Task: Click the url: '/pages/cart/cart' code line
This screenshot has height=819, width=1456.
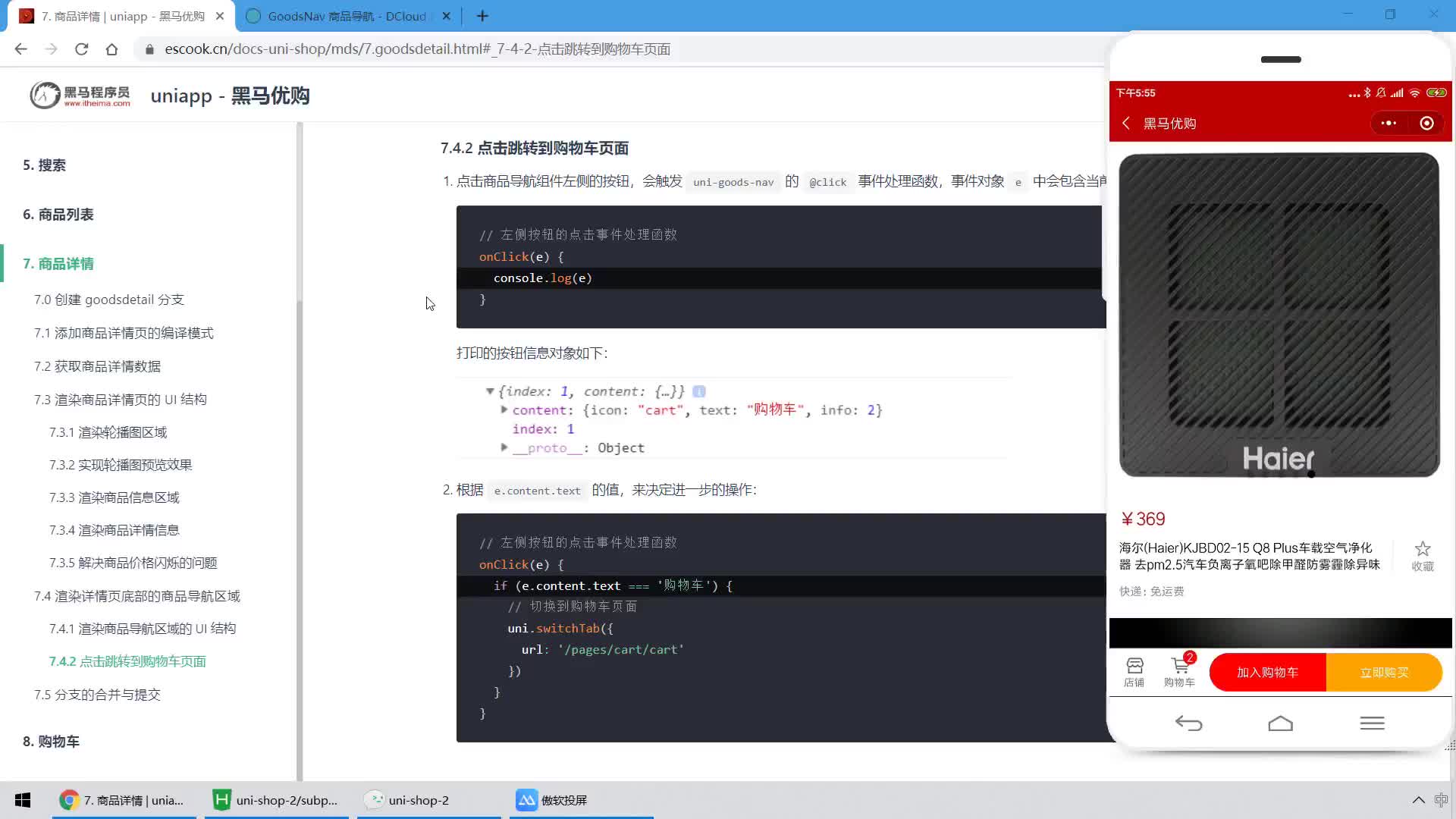Action: [x=603, y=650]
